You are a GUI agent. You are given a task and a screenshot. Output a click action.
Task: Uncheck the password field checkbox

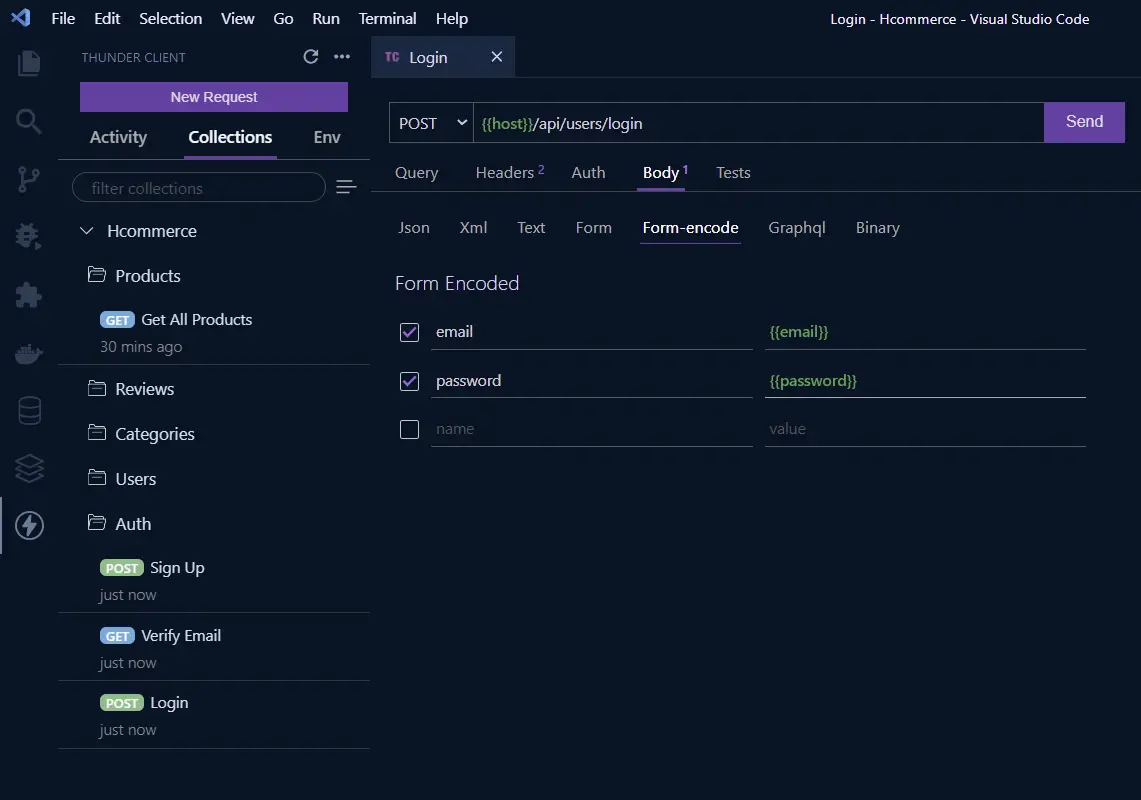click(x=410, y=381)
